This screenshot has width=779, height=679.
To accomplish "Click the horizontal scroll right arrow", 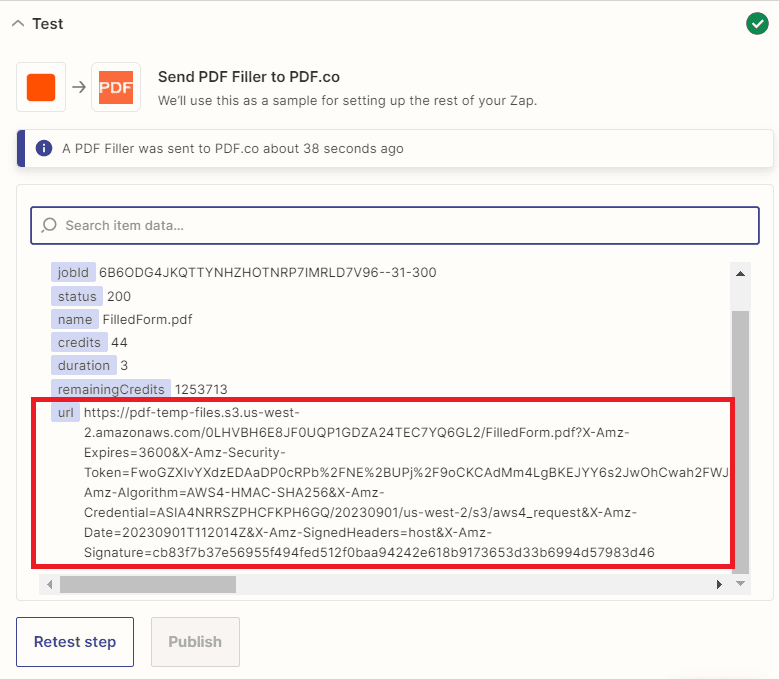I will 719,584.
